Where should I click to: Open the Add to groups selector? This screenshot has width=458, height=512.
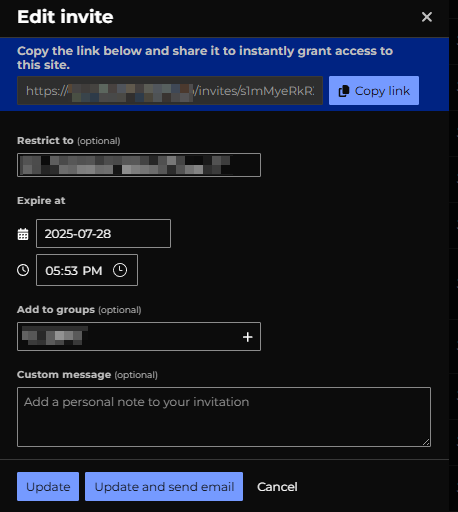139,336
